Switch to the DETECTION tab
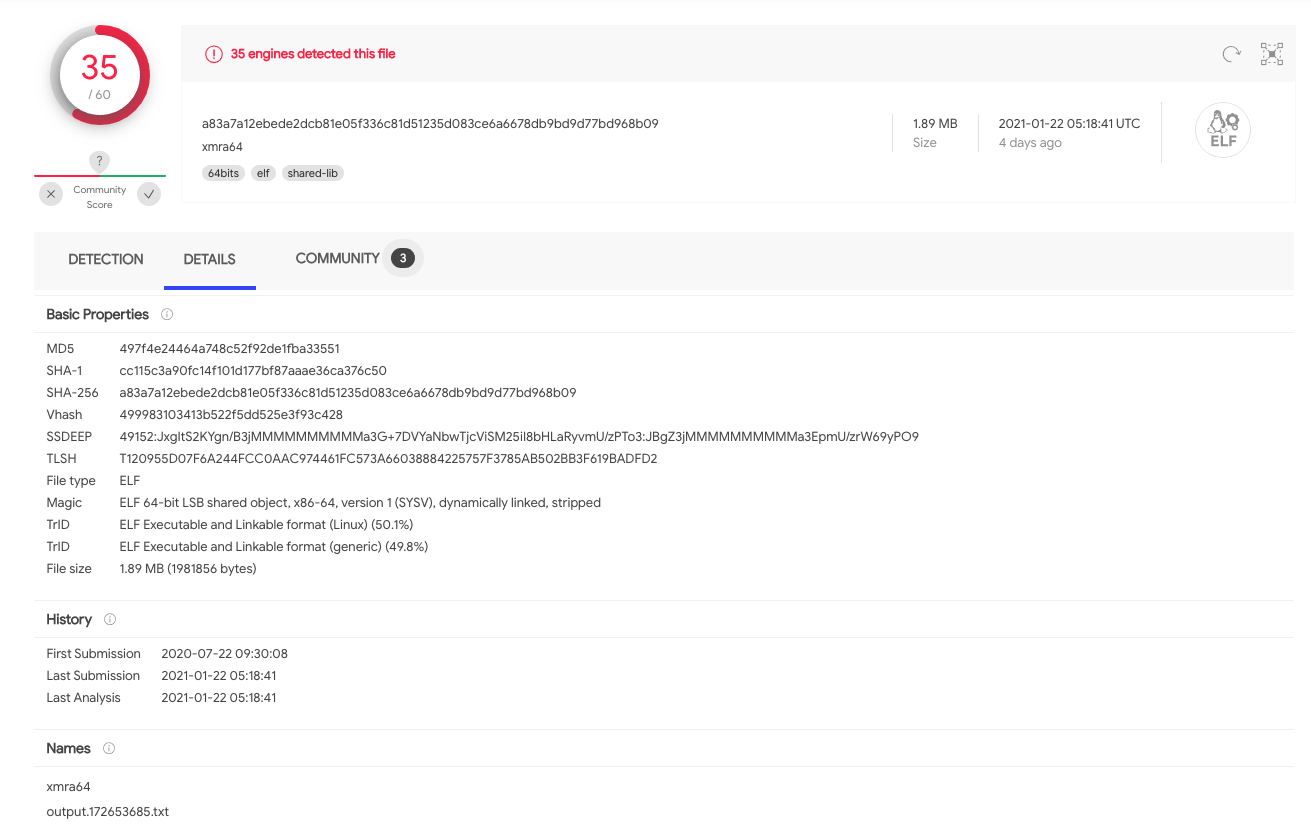Image resolution: width=1311 pixels, height=836 pixels. point(105,259)
